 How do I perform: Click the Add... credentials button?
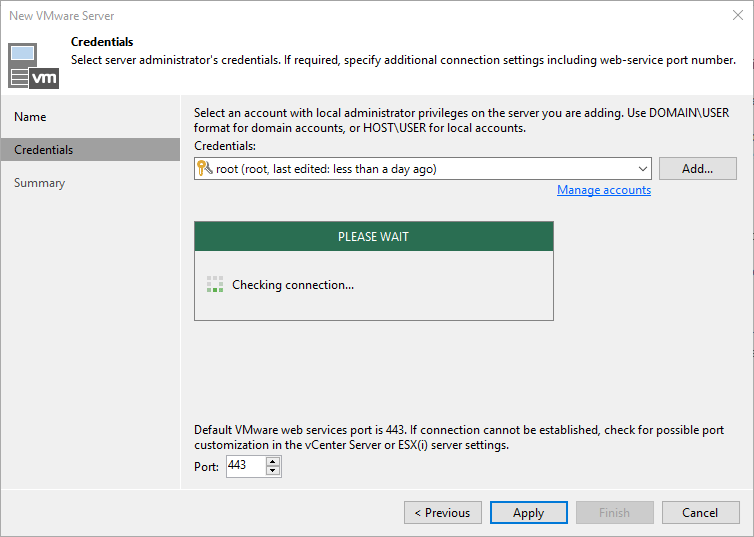pyautogui.click(x=697, y=169)
